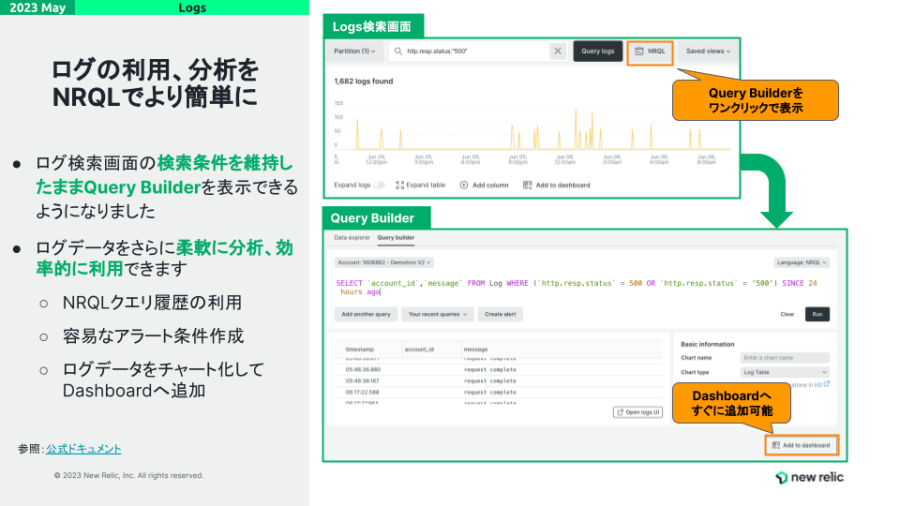
Task: Click the Basic information heading
Action: tap(707, 344)
